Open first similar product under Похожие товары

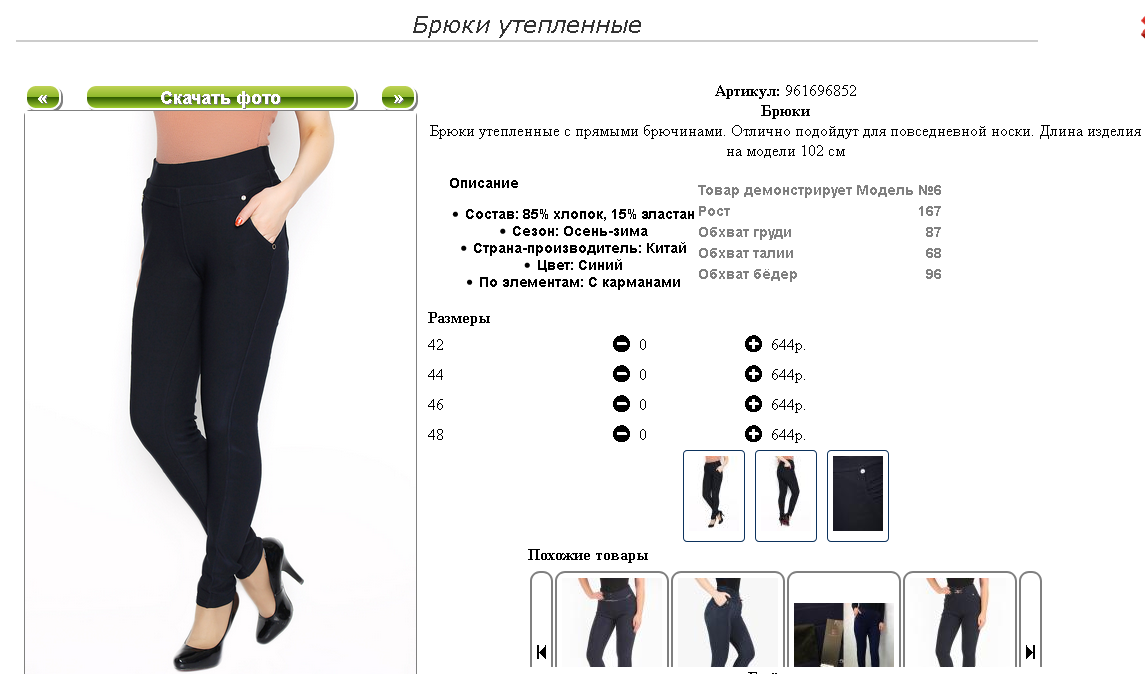click(612, 622)
